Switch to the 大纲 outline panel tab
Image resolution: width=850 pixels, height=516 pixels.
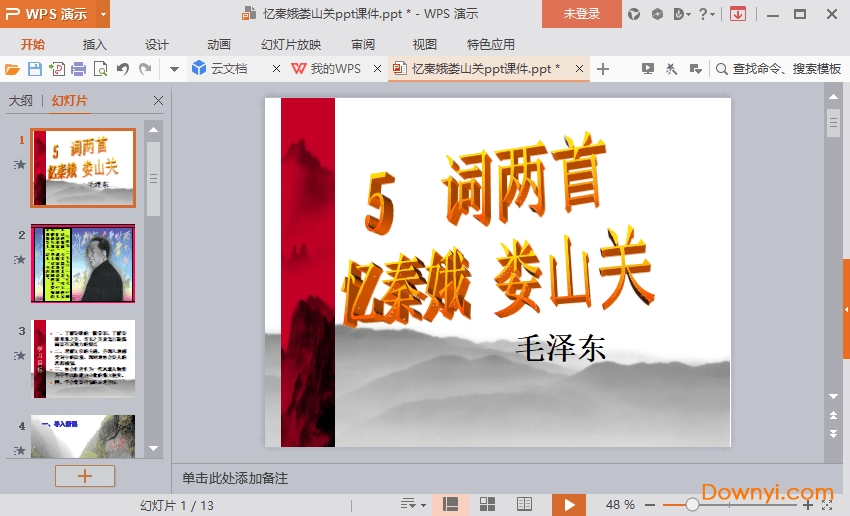pos(21,101)
